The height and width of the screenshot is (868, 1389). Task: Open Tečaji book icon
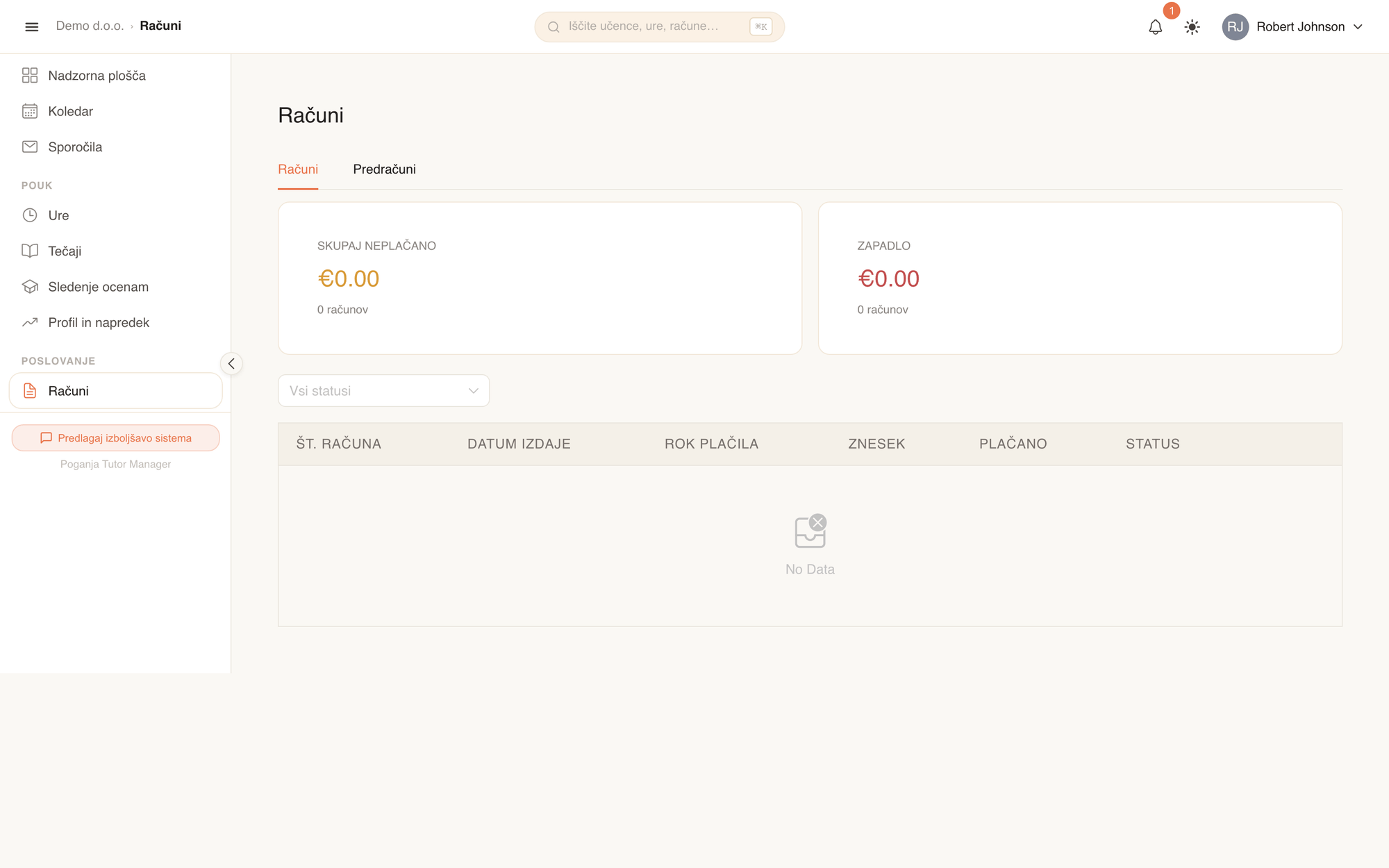tap(30, 251)
